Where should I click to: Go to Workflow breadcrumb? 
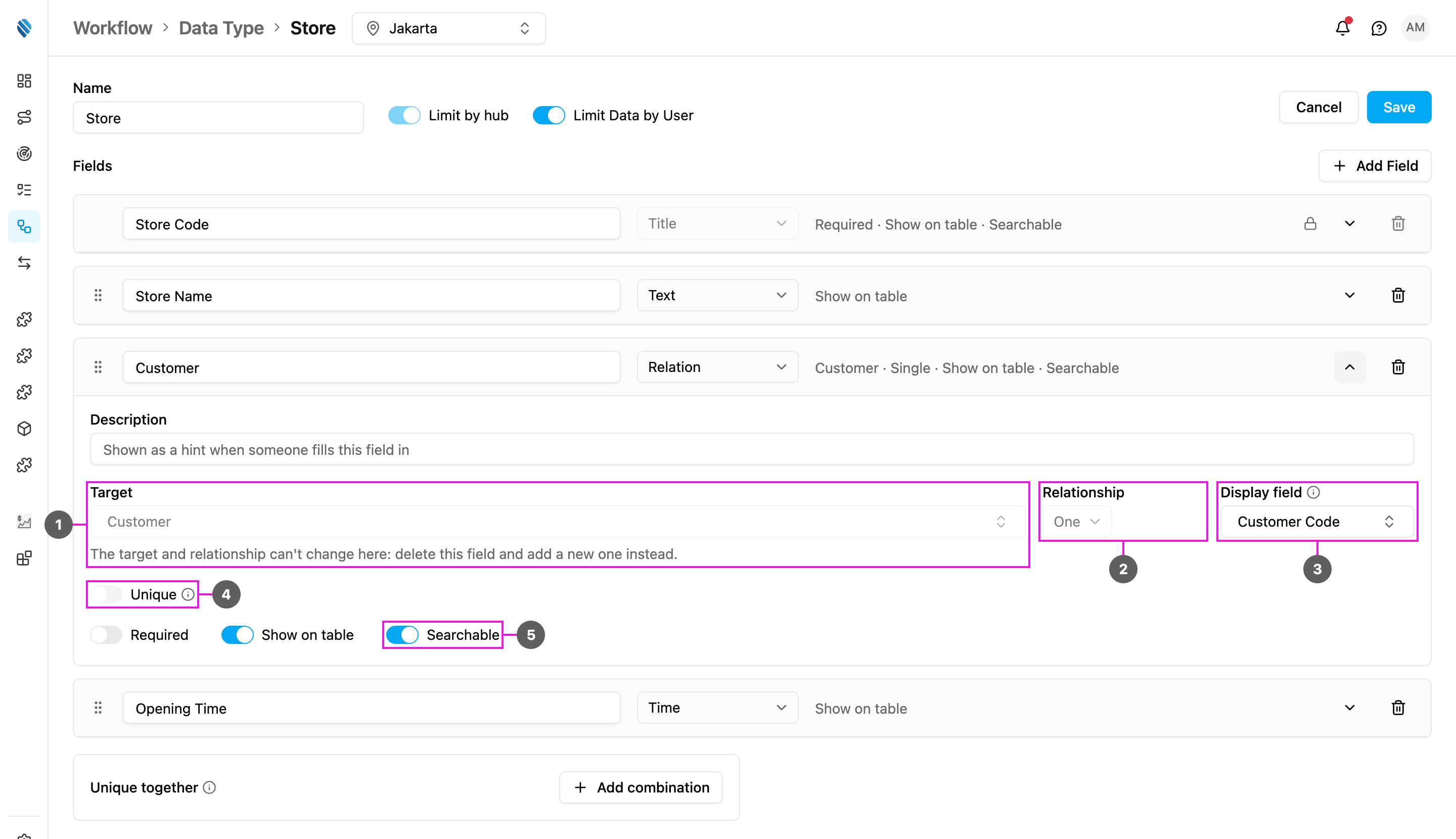(113, 28)
